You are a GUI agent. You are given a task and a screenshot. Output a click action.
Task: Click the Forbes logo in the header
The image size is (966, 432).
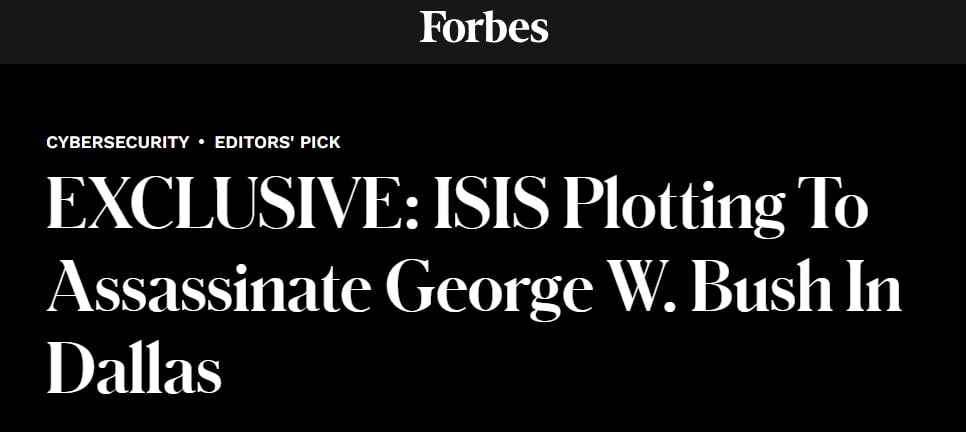[484, 28]
